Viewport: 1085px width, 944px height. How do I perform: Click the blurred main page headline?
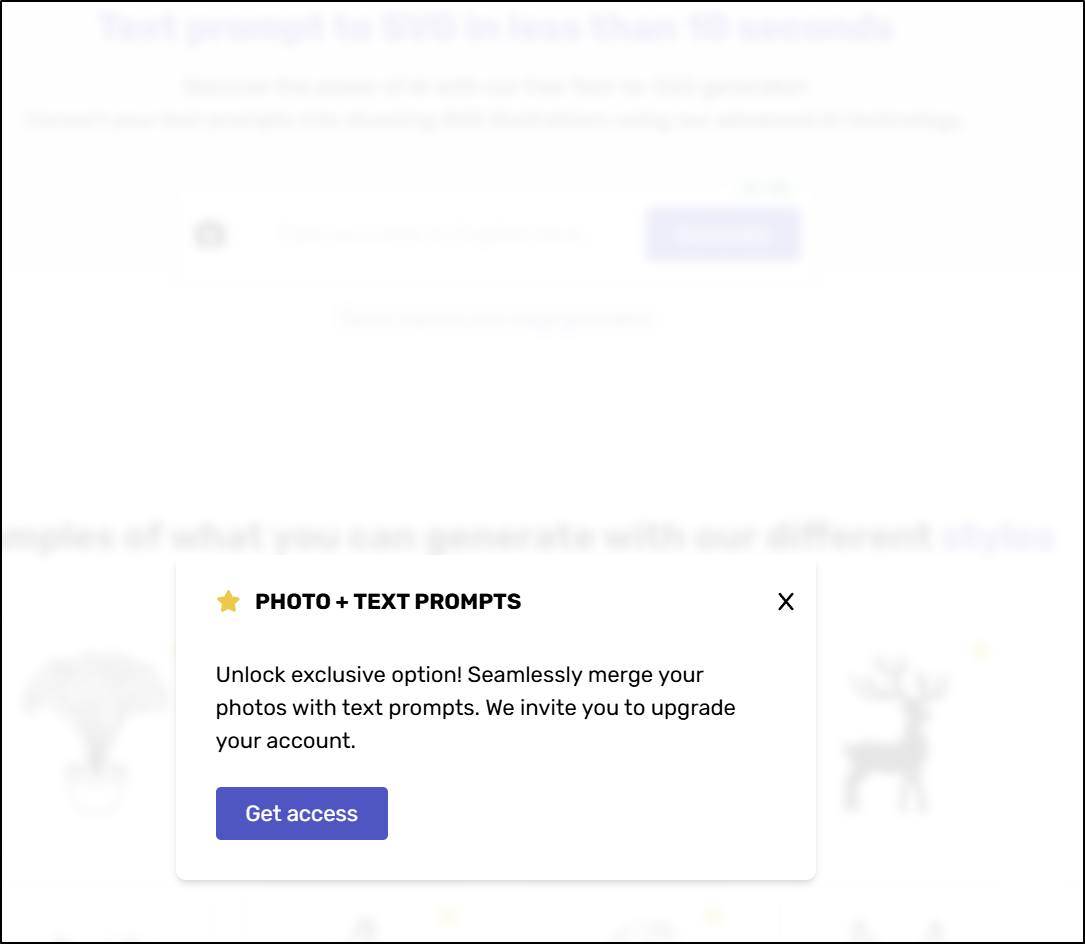[497, 29]
